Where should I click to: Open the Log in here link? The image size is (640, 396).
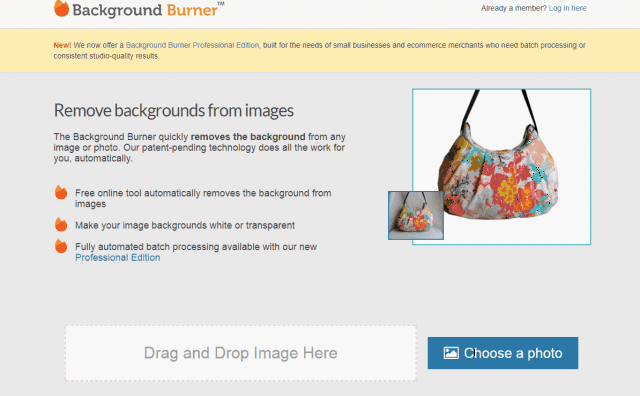(x=567, y=8)
